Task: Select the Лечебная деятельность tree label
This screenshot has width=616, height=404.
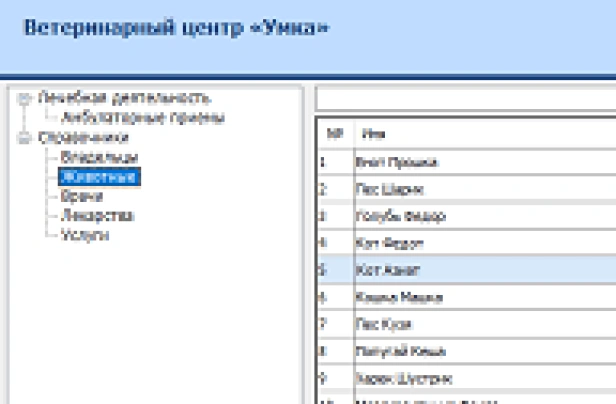Action: [123, 98]
